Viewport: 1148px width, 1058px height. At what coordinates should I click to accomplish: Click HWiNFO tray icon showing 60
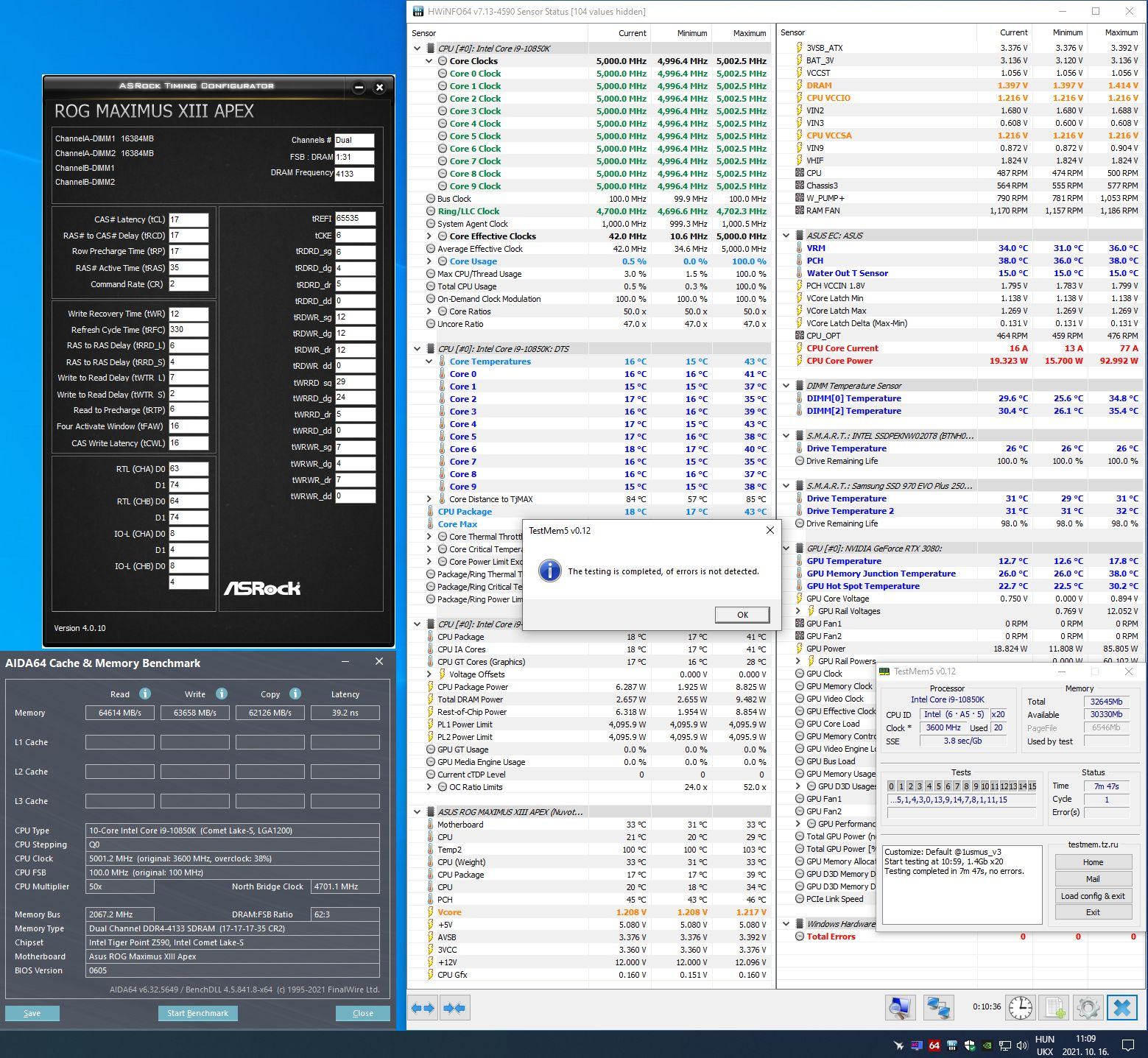coord(916,1045)
